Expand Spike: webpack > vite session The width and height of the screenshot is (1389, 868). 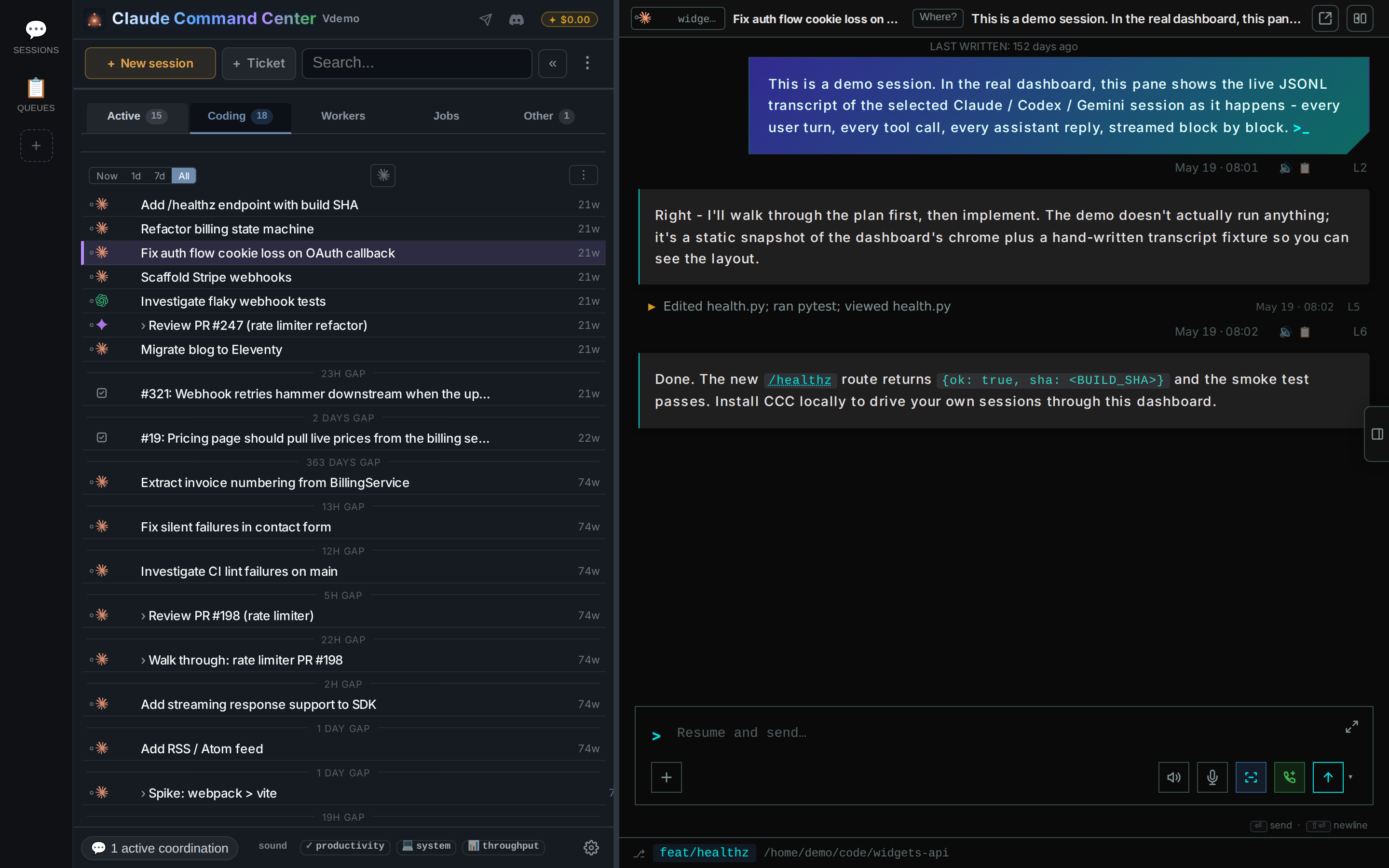[143, 793]
